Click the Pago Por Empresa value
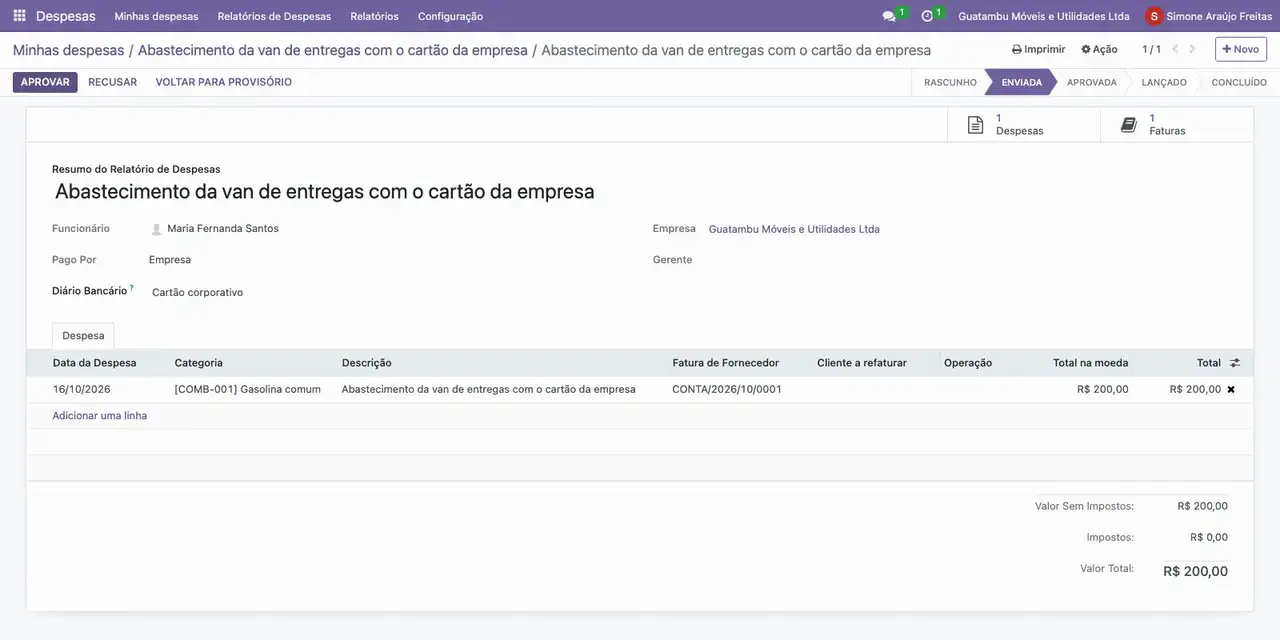1280x640 pixels. (170, 260)
